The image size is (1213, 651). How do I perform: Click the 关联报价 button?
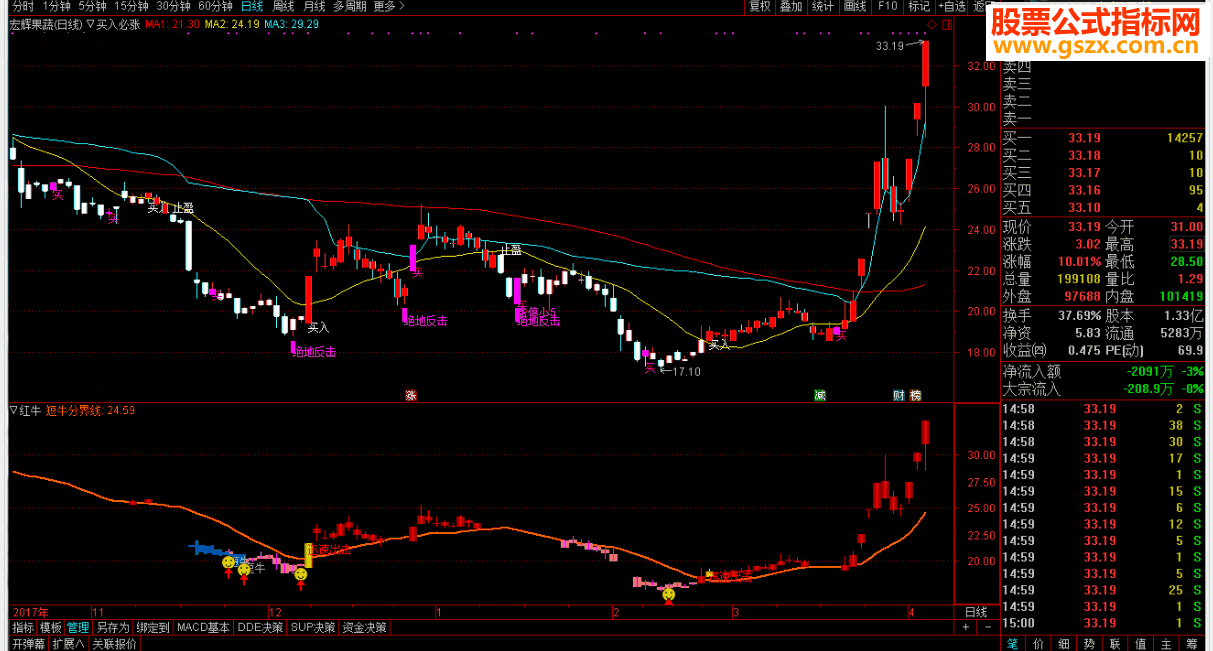pyautogui.click(x=114, y=644)
